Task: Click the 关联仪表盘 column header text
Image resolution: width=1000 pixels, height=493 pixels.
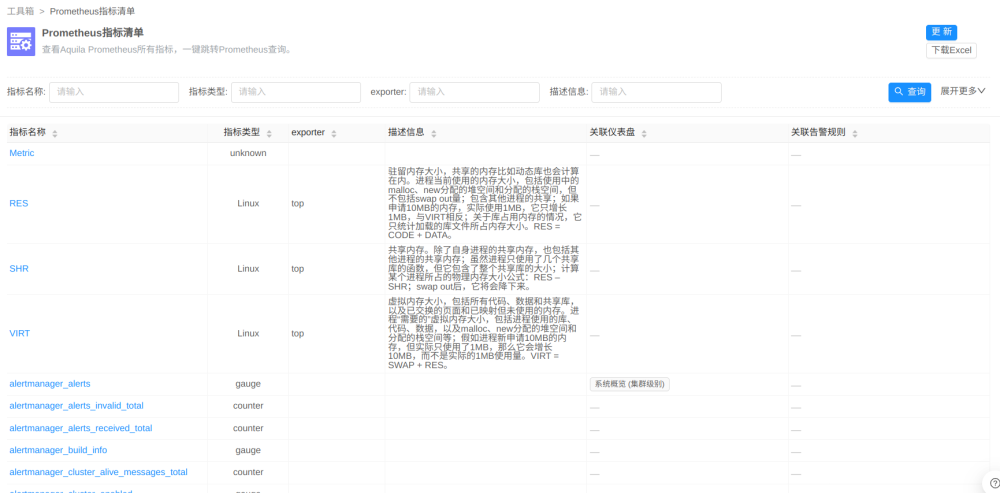Action: (612, 132)
